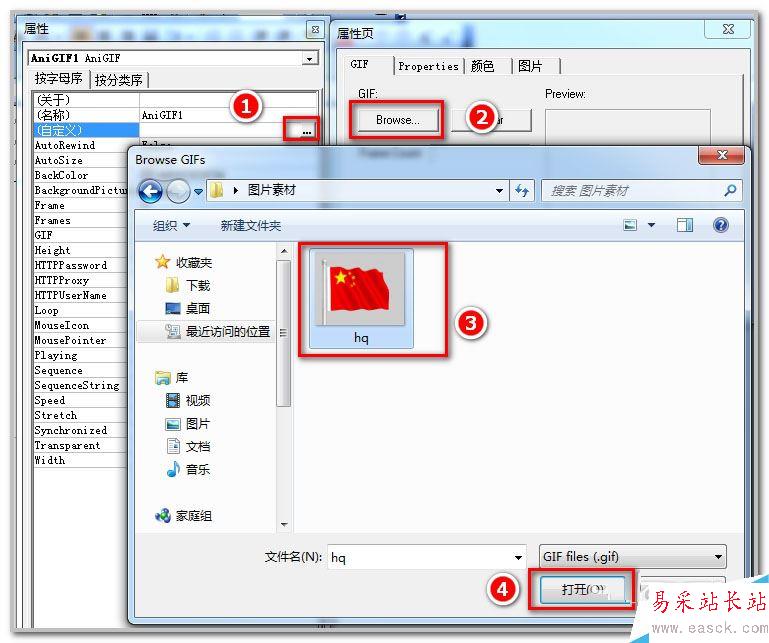
Task: Select the HTTPPassword property
Action: [x=71, y=265]
